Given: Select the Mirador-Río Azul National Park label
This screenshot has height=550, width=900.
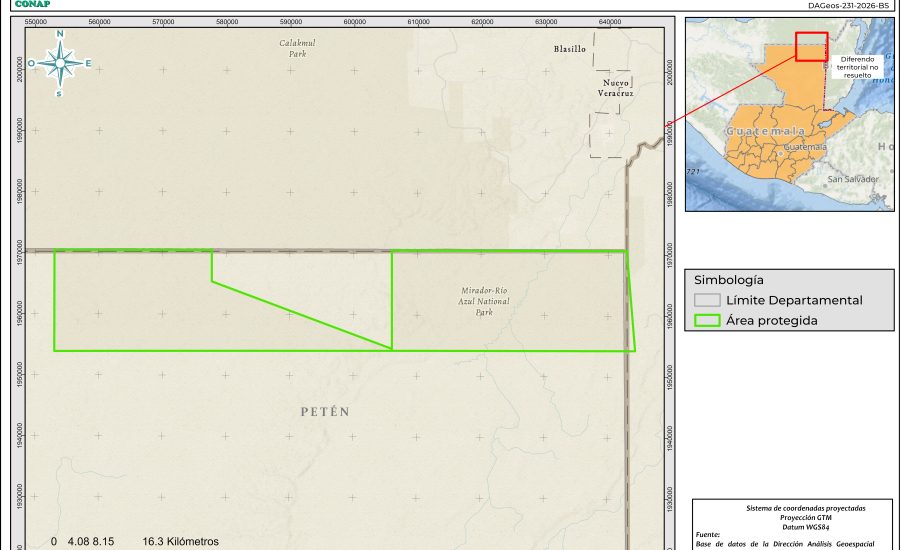Looking at the screenshot, I should [x=478, y=300].
